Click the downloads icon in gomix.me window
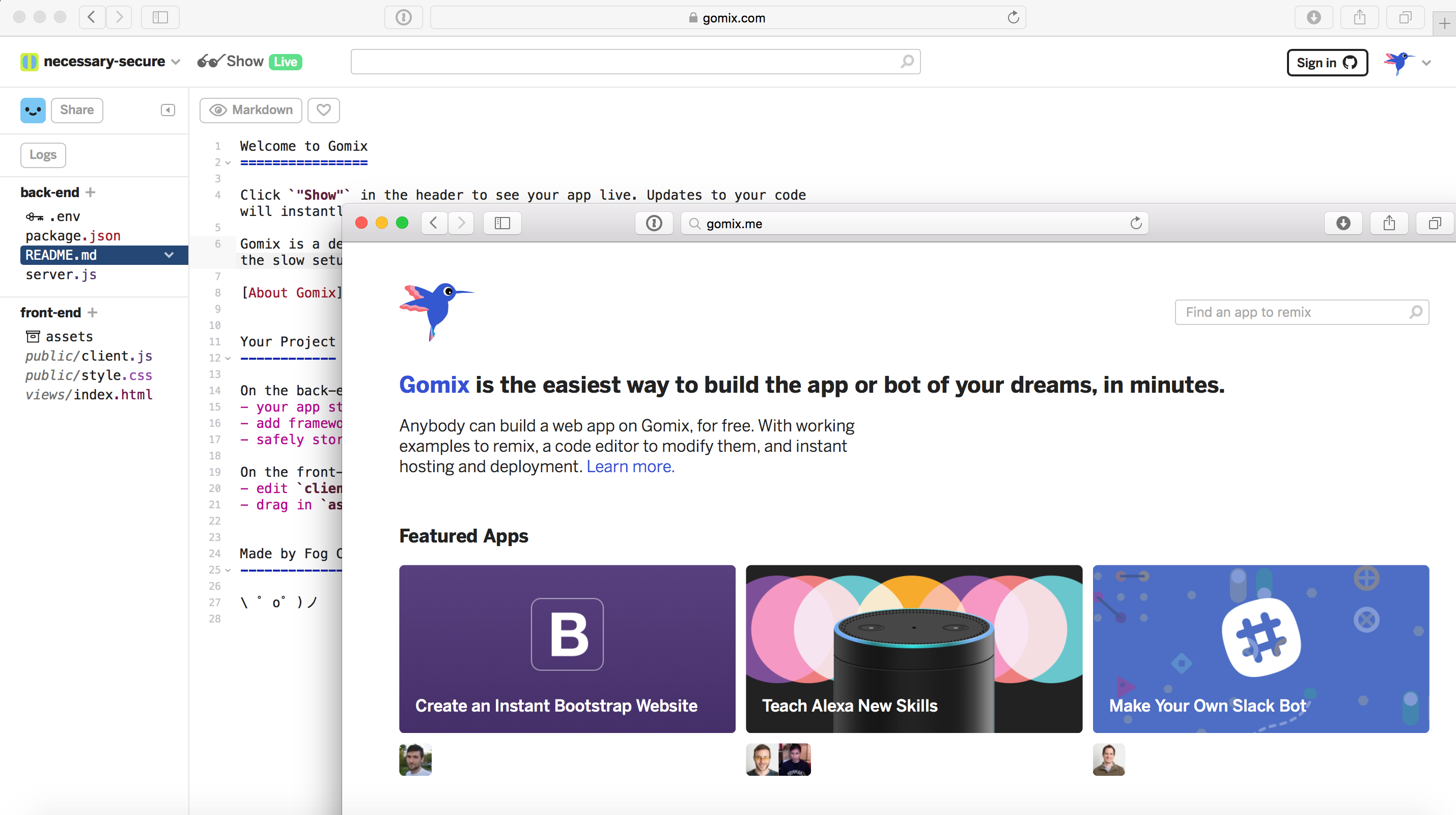The width and height of the screenshot is (1456, 815). 1343,224
